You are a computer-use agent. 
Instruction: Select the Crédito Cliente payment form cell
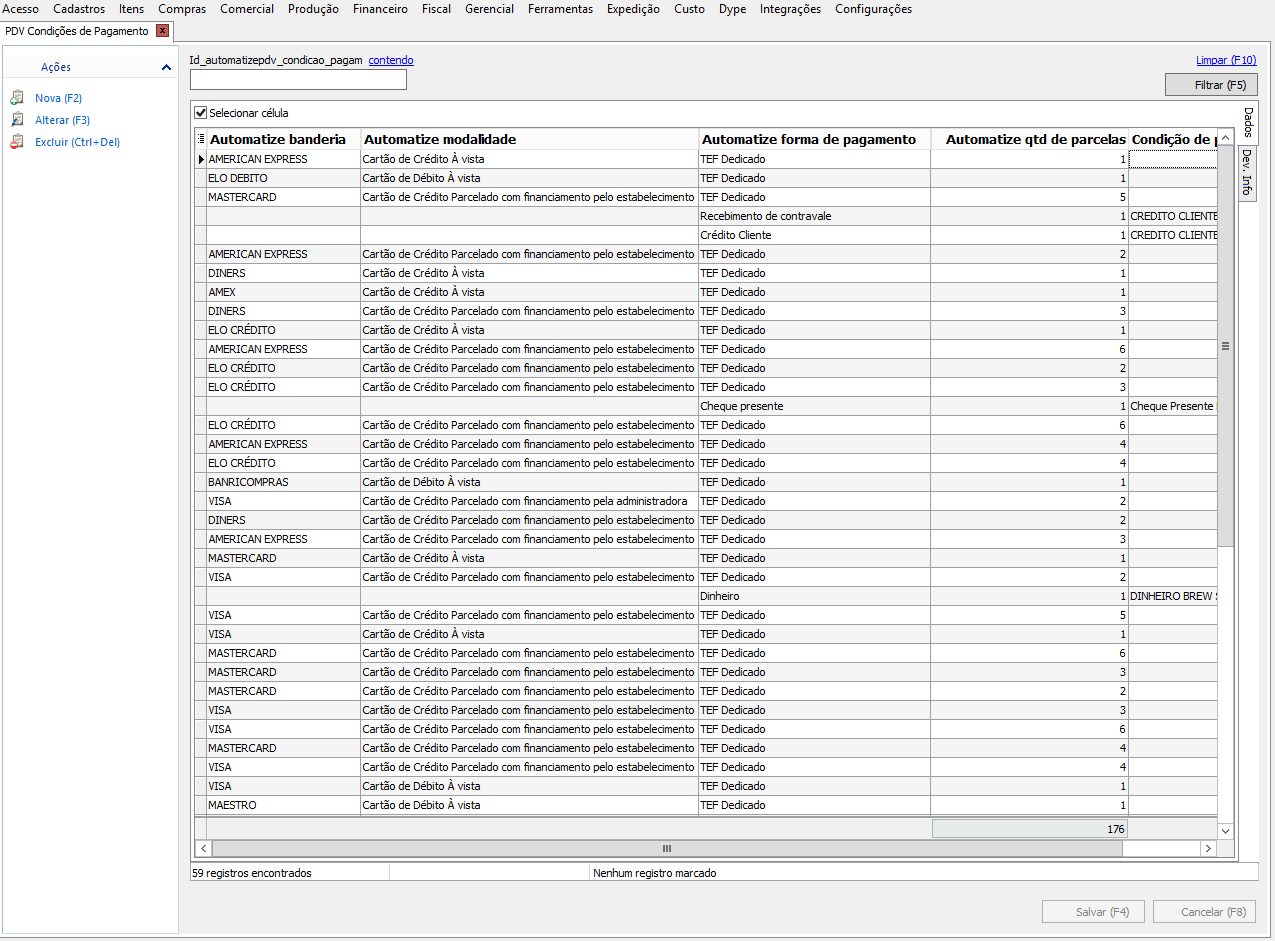tap(814, 235)
